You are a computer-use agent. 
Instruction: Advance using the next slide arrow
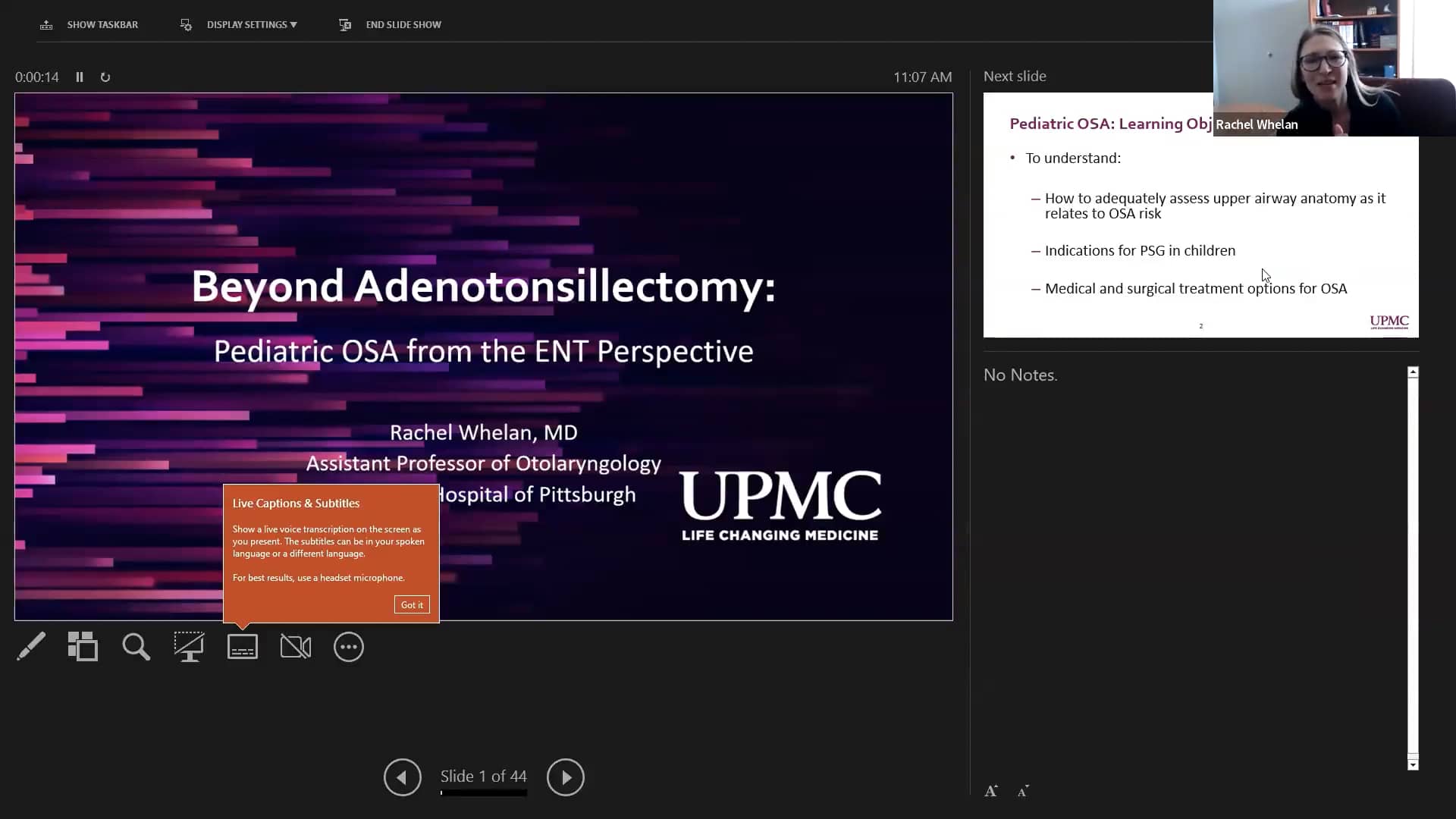(565, 777)
